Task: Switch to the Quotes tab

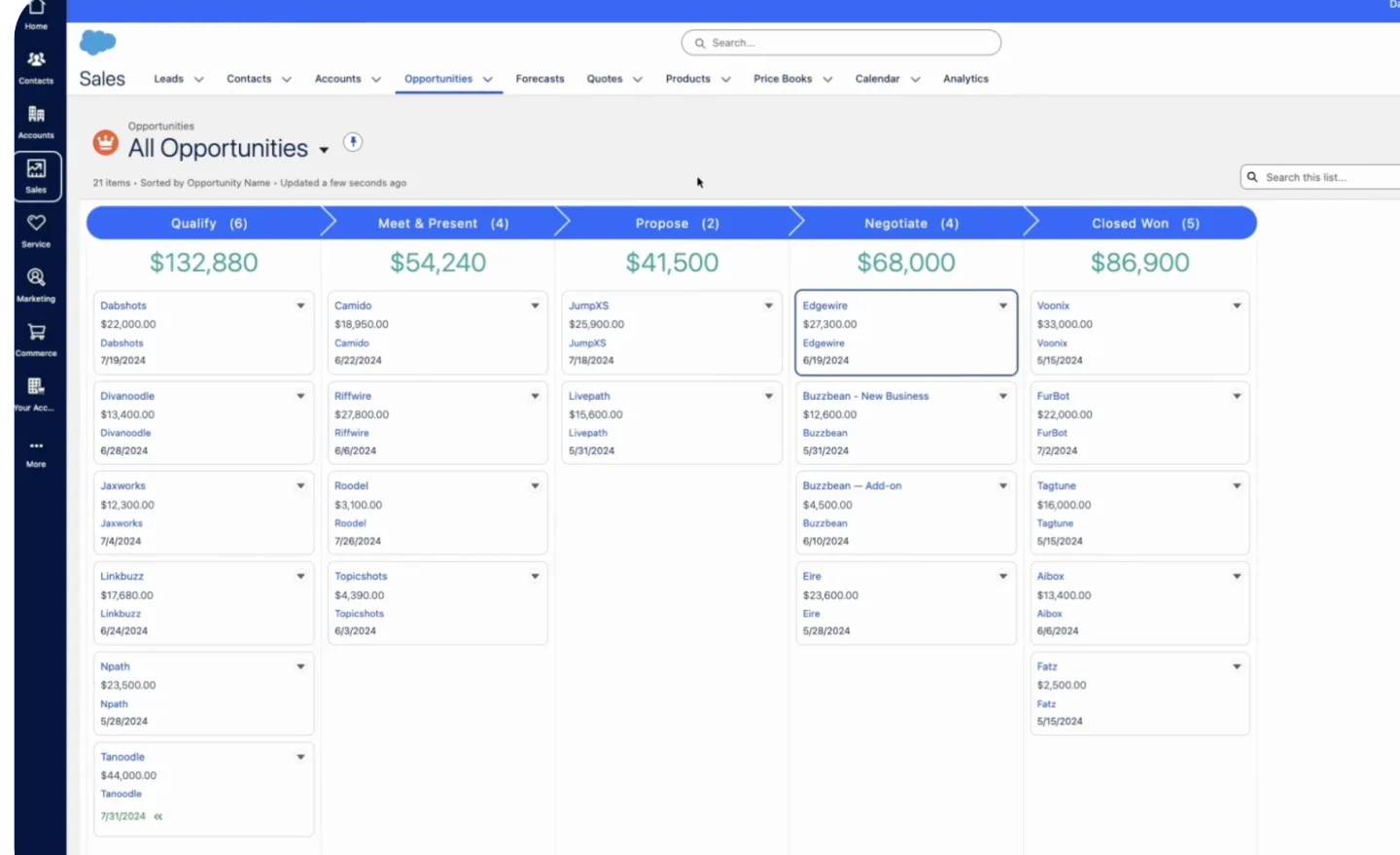Action: pos(604,79)
